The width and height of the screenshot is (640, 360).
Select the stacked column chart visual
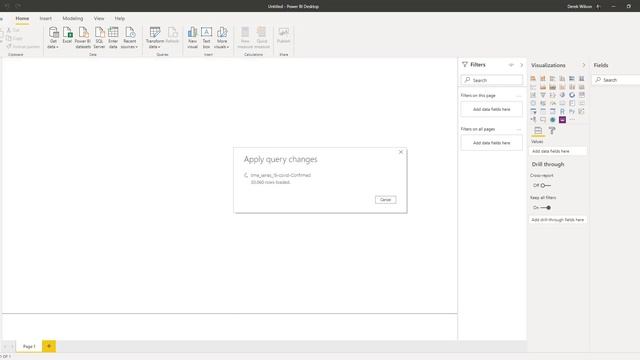[x=543, y=78]
